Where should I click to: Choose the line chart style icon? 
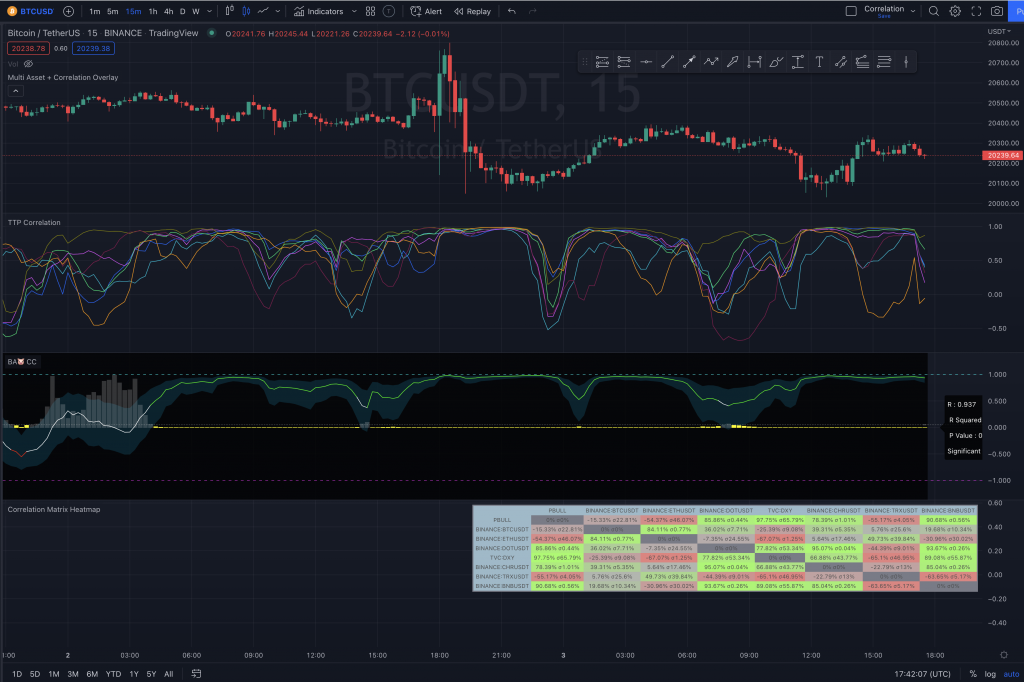(263, 11)
